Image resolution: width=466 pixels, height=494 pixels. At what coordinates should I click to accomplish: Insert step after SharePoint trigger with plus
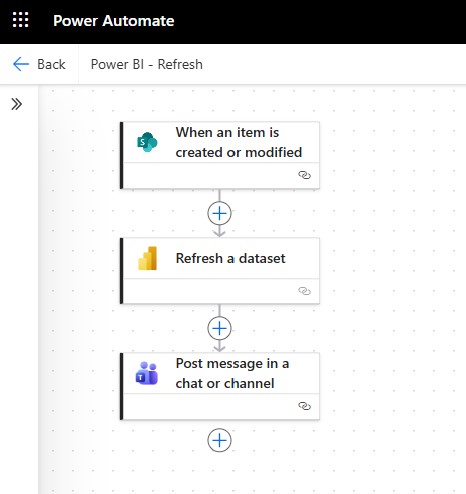tap(219, 213)
